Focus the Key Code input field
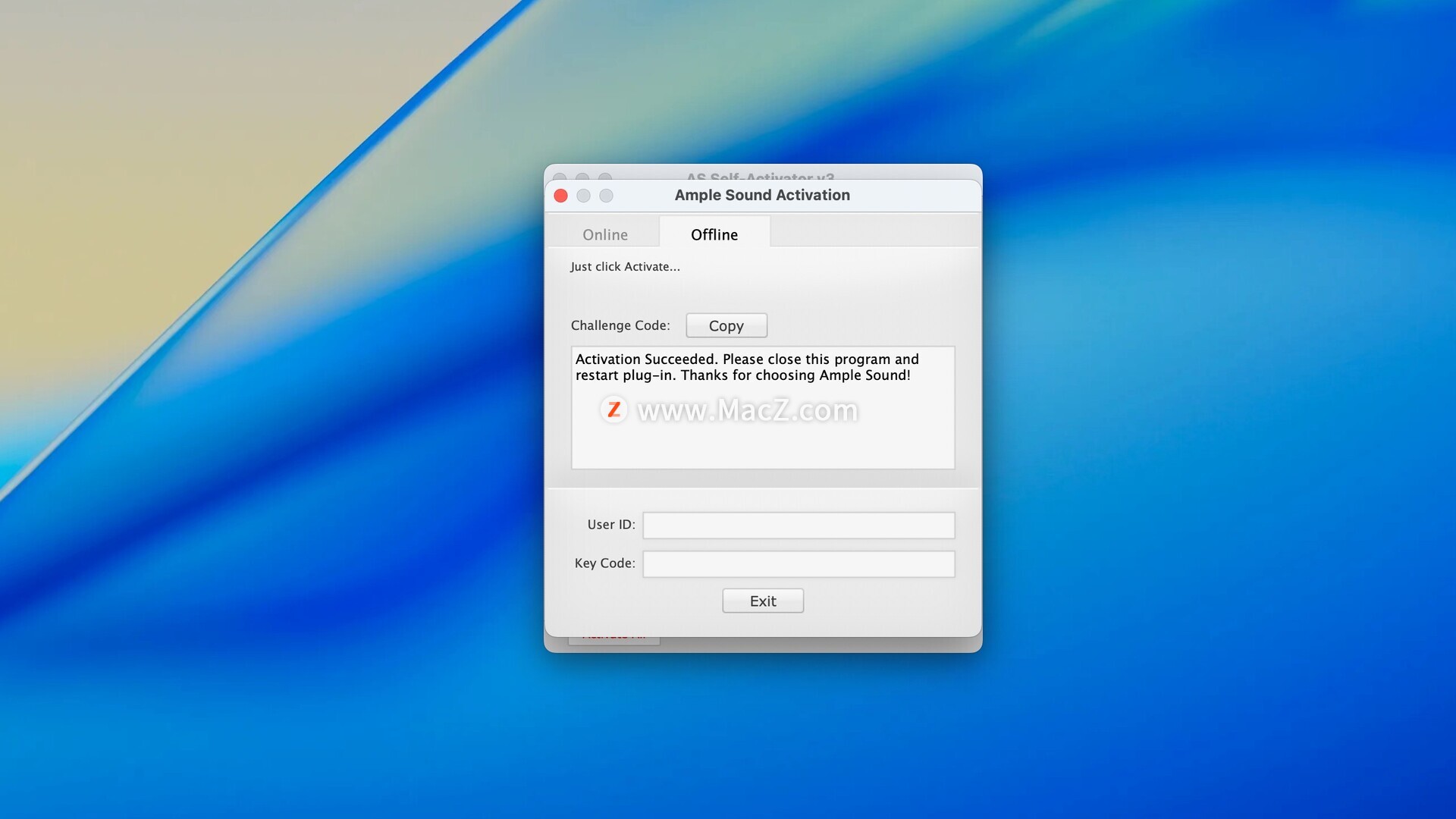 [799, 563]
